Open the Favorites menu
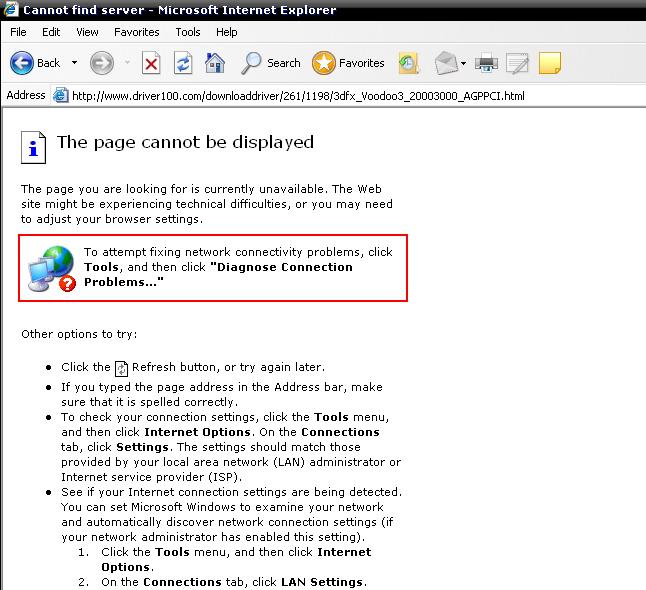The width and height of the screenshot is (646, 590). [137, 32]
